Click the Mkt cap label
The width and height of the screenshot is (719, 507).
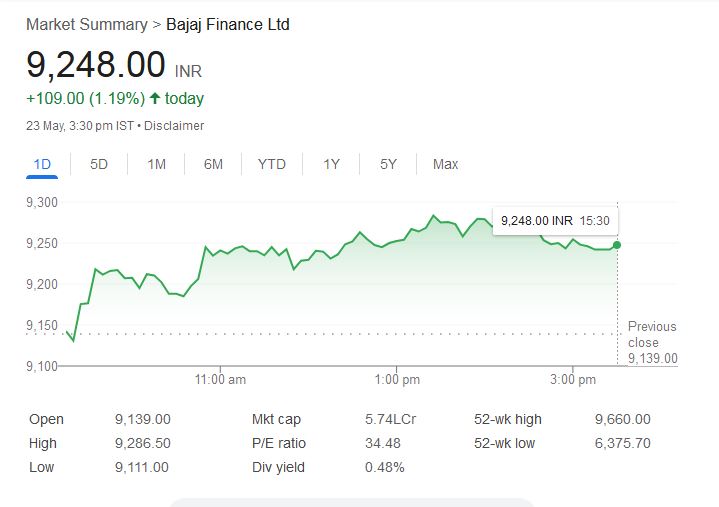276,419
